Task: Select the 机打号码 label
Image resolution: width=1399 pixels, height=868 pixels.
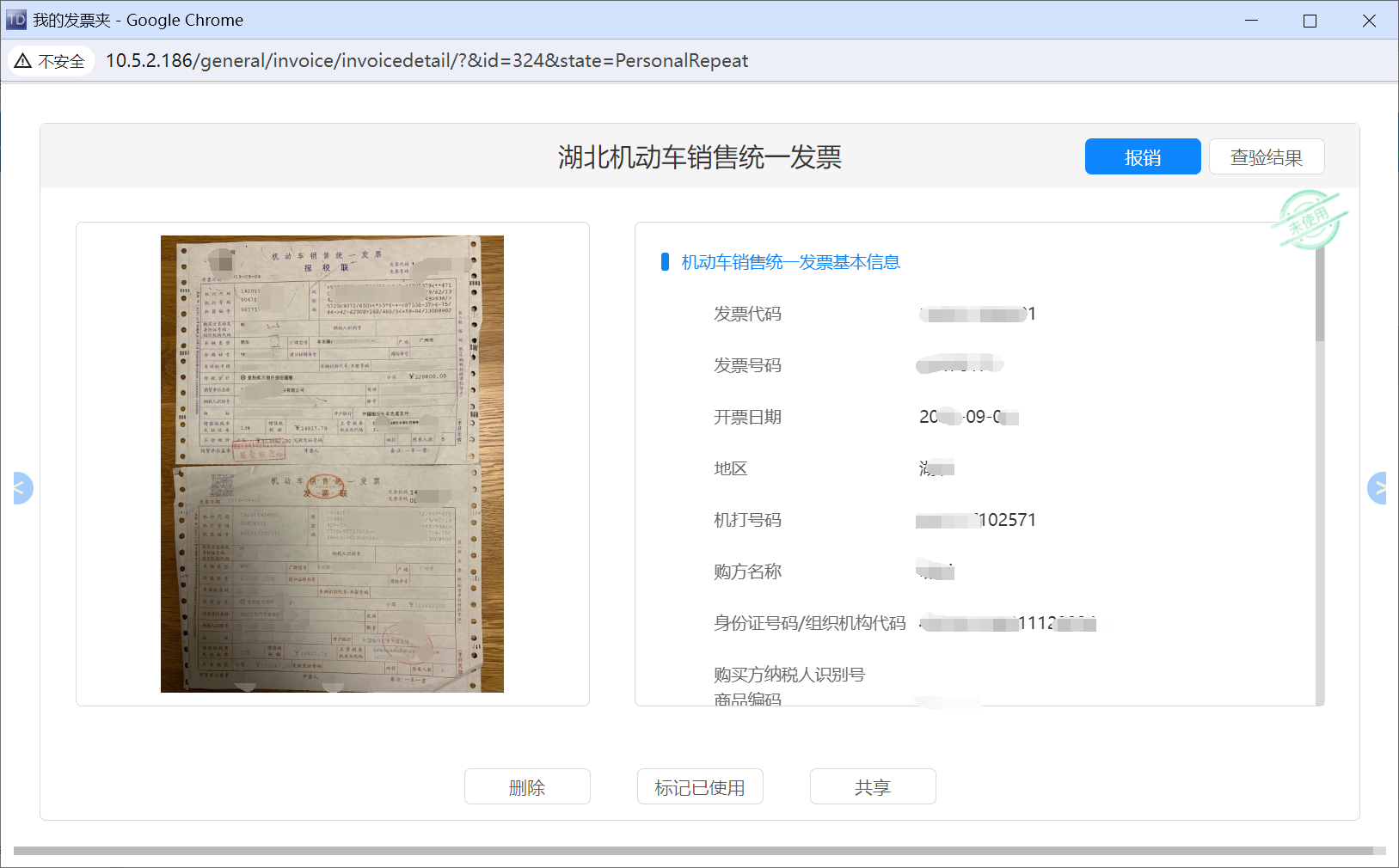Action: pos(747,520)
